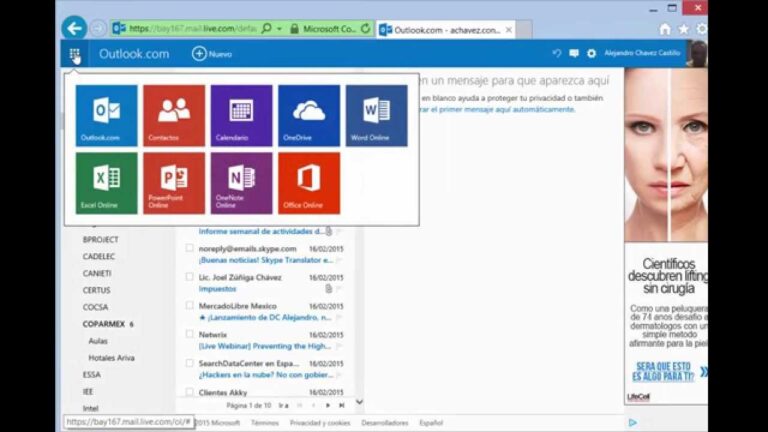Screen dimensions: 768x432
Task: Open the CANIETI folder
Action: click(x=97, y=273)
